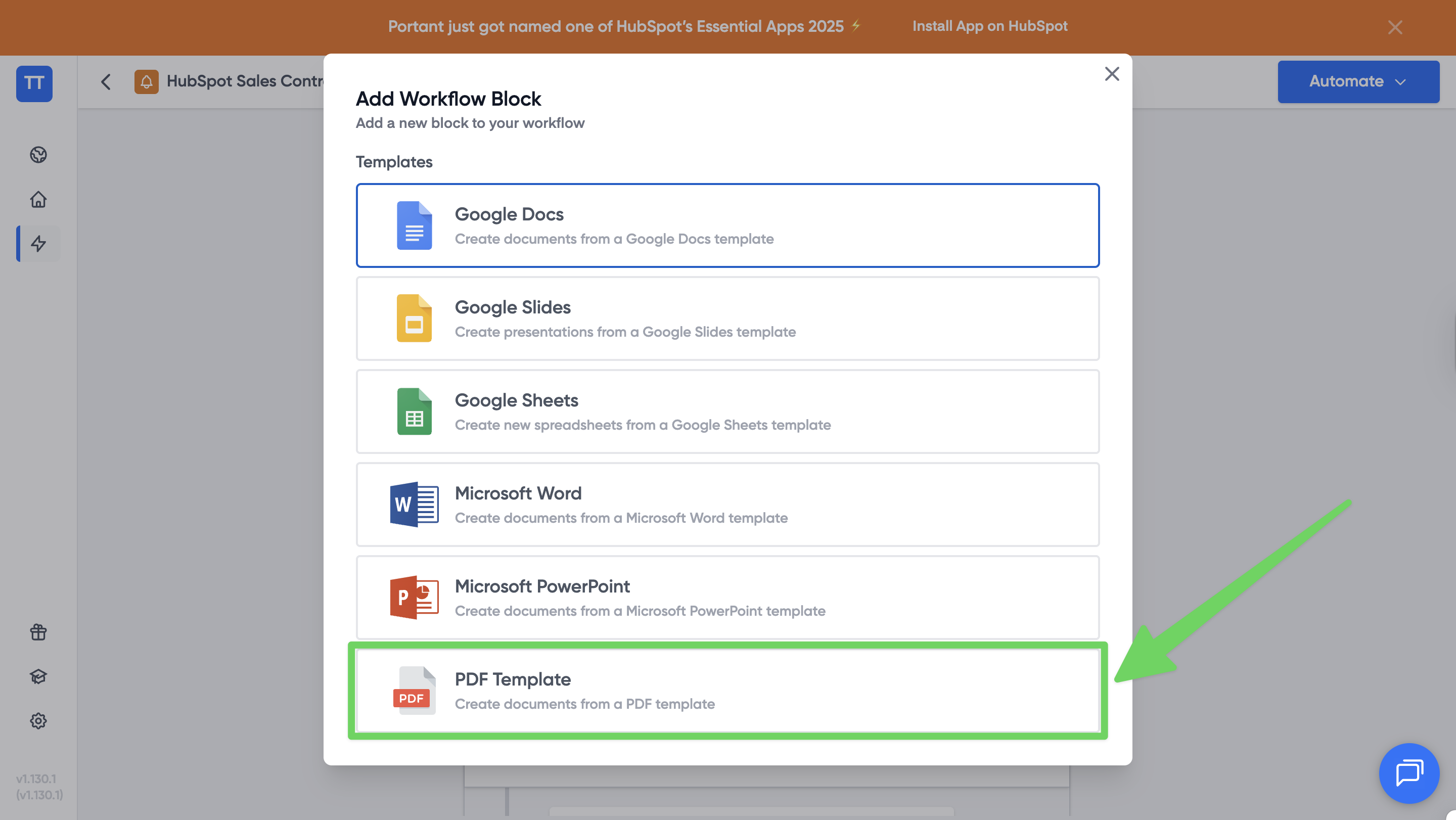The image size is (1456, 820).
Task: Select the Microsoft PowerPoint template block
Action: (x=727, y=598)
